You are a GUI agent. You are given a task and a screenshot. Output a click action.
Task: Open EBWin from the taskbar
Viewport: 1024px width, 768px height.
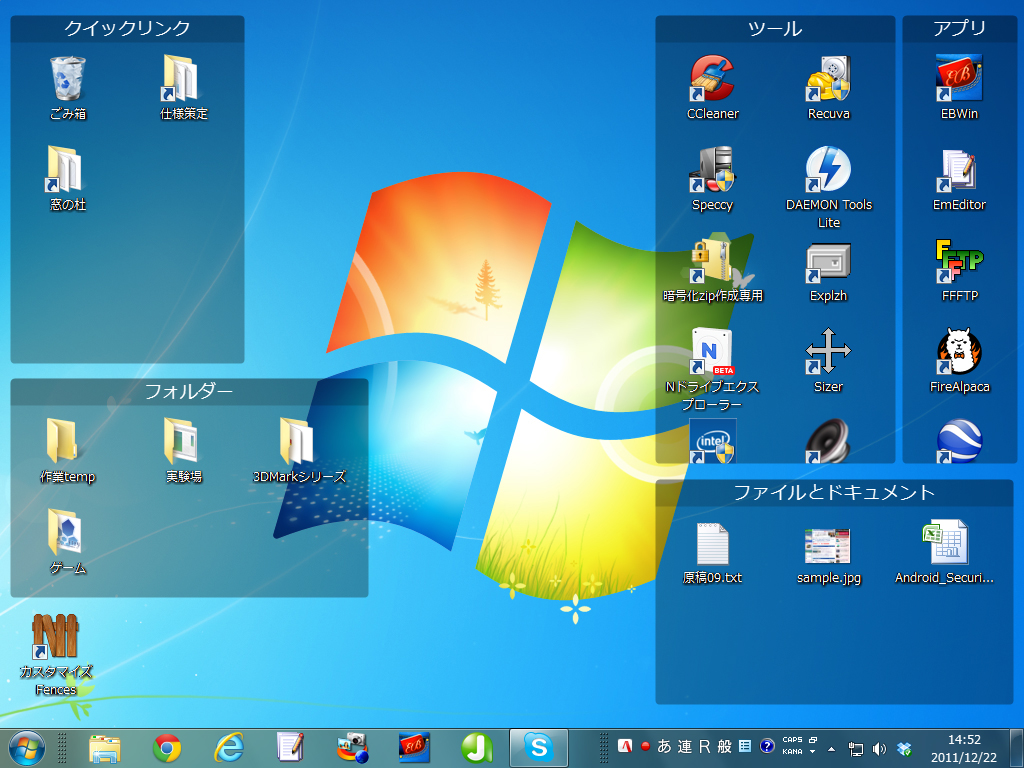414,748
